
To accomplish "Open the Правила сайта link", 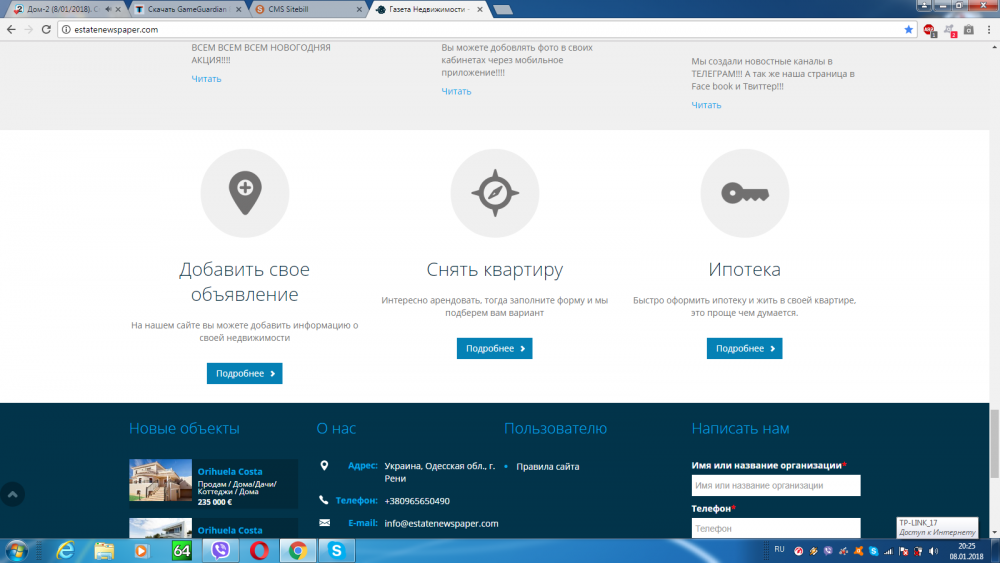I will point(547,466).
